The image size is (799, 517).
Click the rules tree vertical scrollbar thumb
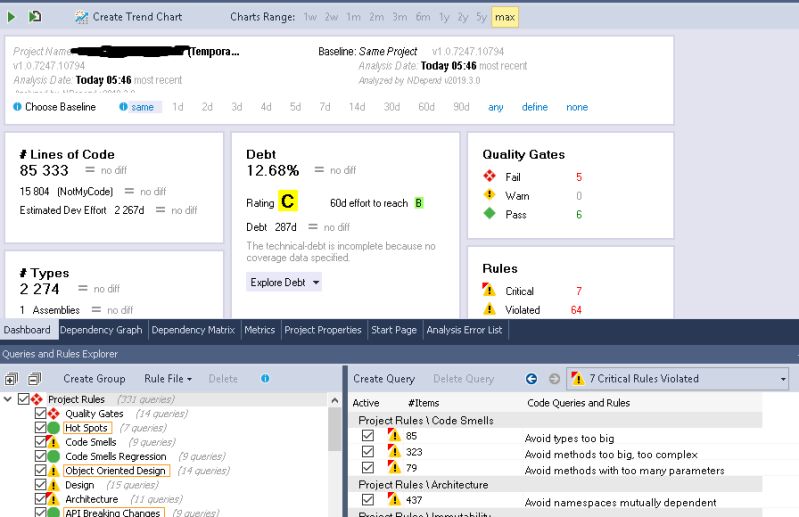coord(334,429)
